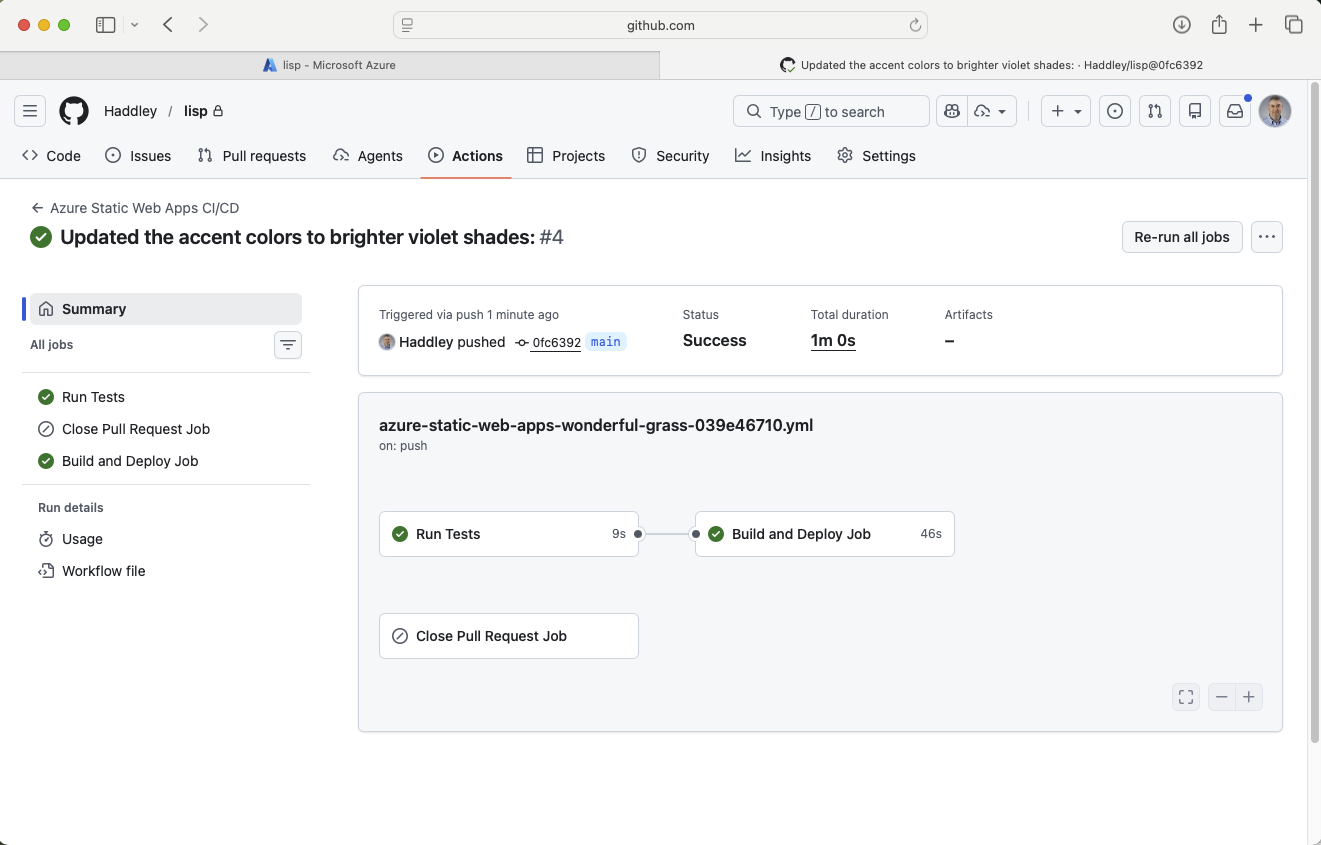Open the notifications inbox icon
The width and height of the screenshot is (1321, 845).
(1235, 111)
